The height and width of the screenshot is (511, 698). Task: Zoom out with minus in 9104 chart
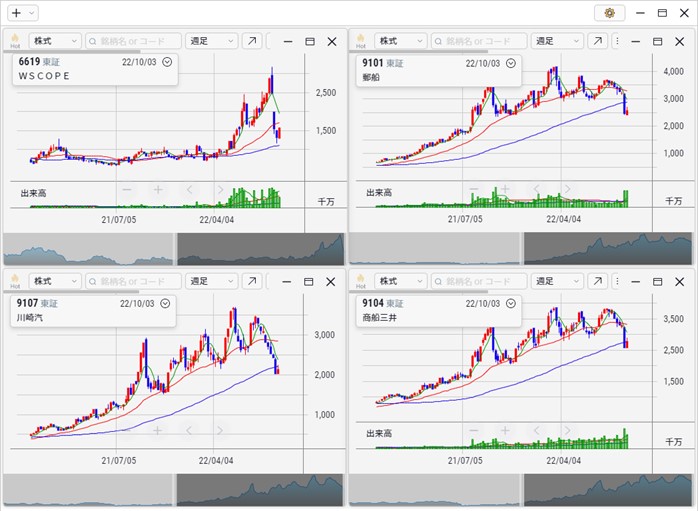pos(474,430)
